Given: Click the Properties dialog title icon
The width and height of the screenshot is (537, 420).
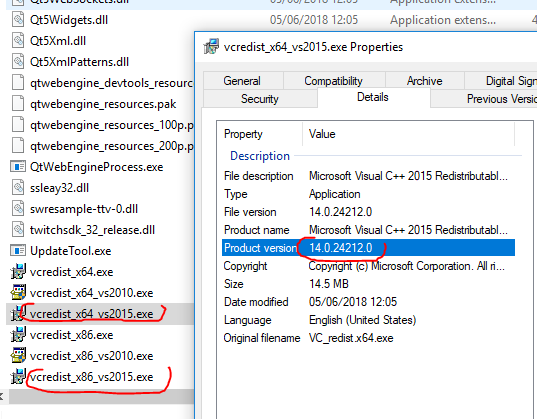Looking at the screenshot, I should [x=211, y=47].
